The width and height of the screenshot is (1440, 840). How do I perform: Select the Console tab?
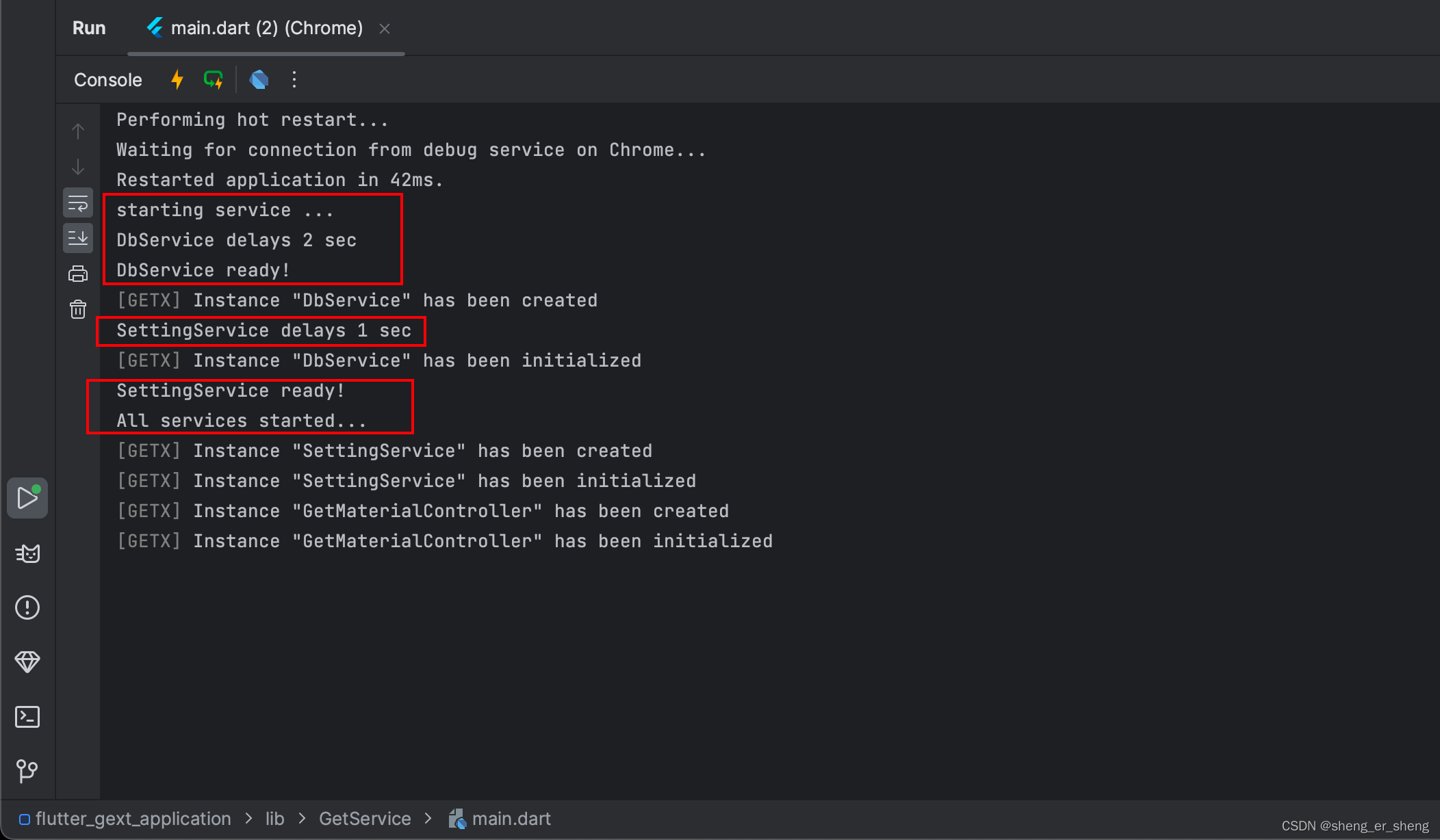(108, 80)
